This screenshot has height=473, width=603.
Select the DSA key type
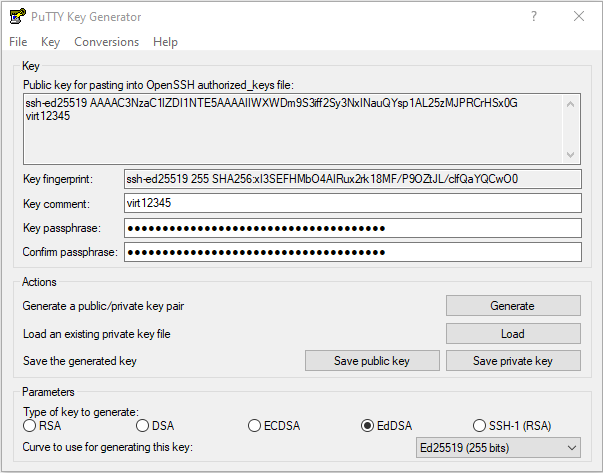pos(144,426)
